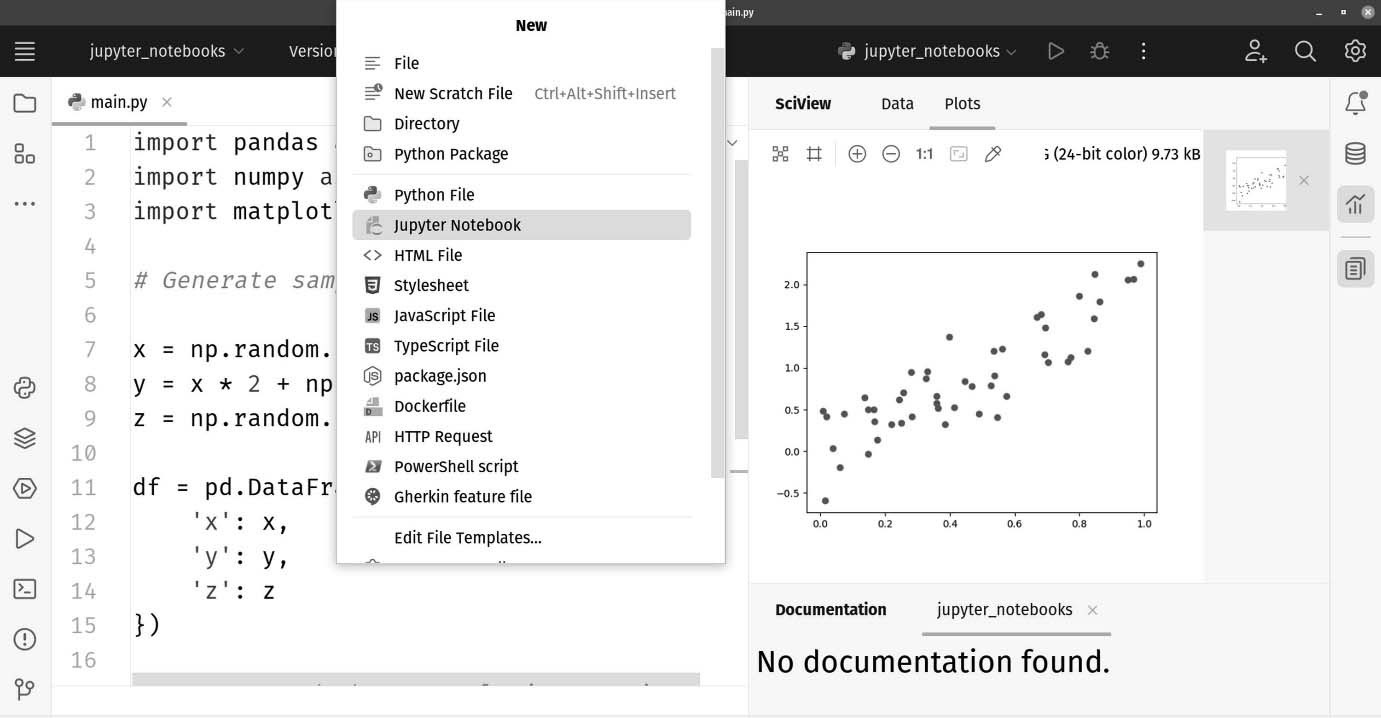The width and height of the screenshot is (1381, 718).
Task: Open the notifications bell
Action: (x=1355, y=103)
